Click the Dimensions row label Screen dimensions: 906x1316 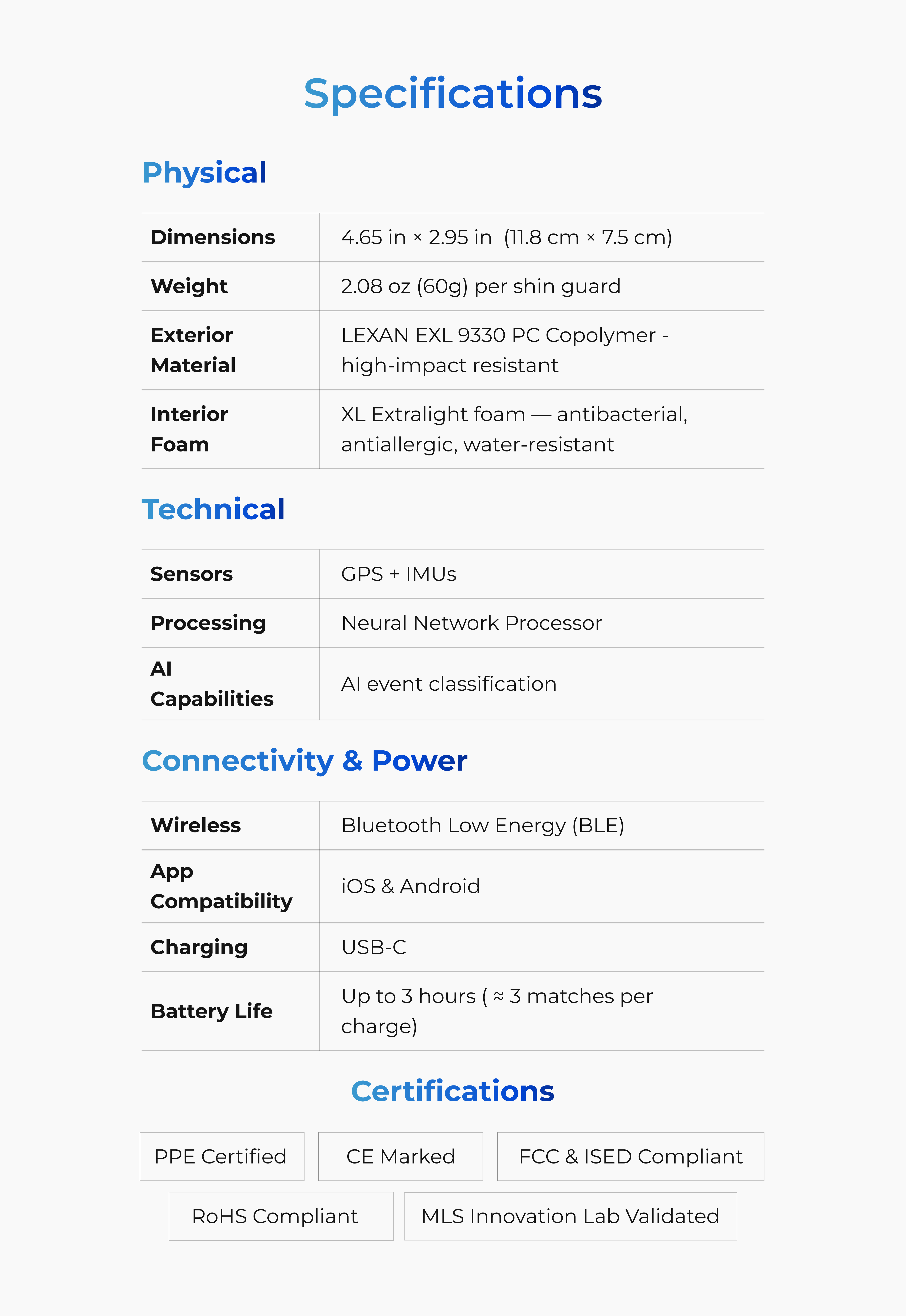click(x=213, y=237)
